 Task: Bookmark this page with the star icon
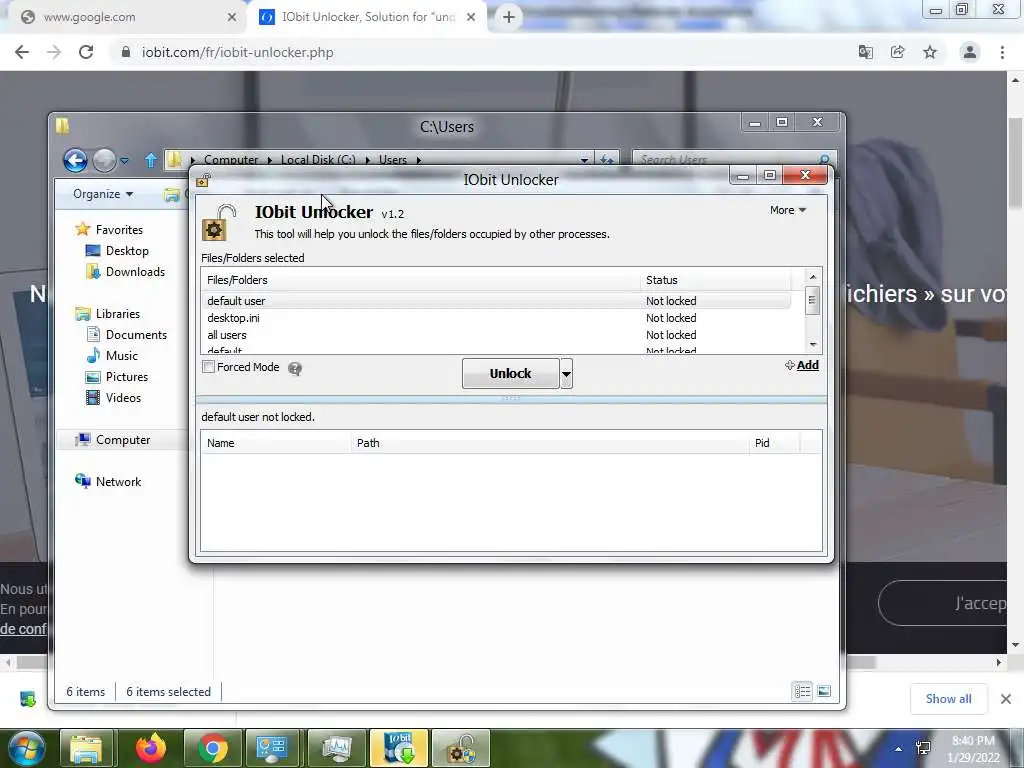930,52
